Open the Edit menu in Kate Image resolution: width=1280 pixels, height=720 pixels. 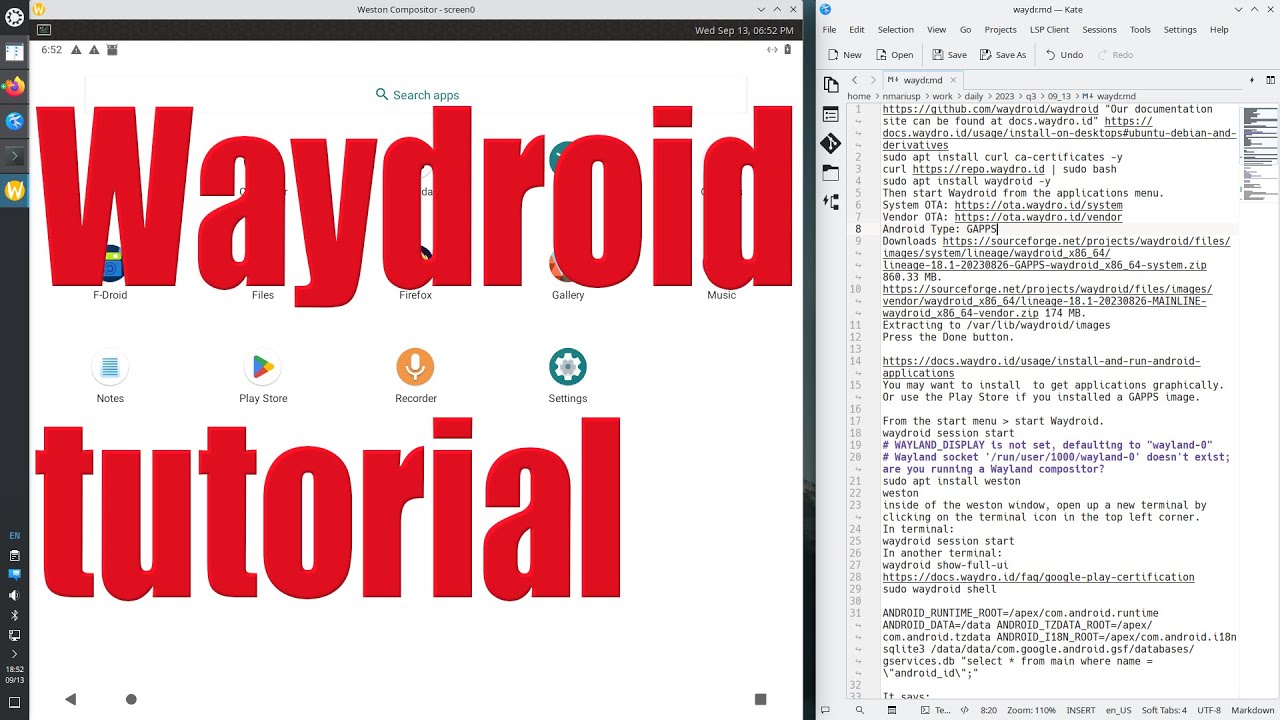coord(857,30)
